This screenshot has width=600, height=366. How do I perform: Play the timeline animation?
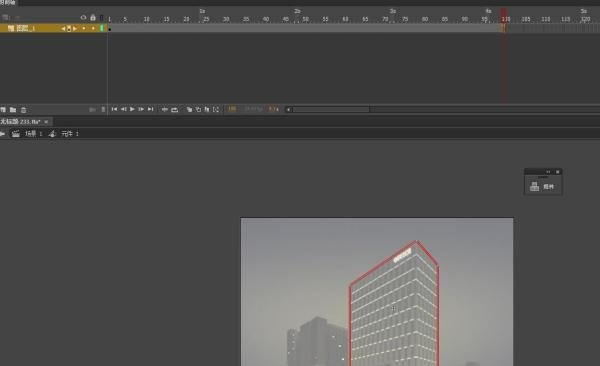point(132,109)
